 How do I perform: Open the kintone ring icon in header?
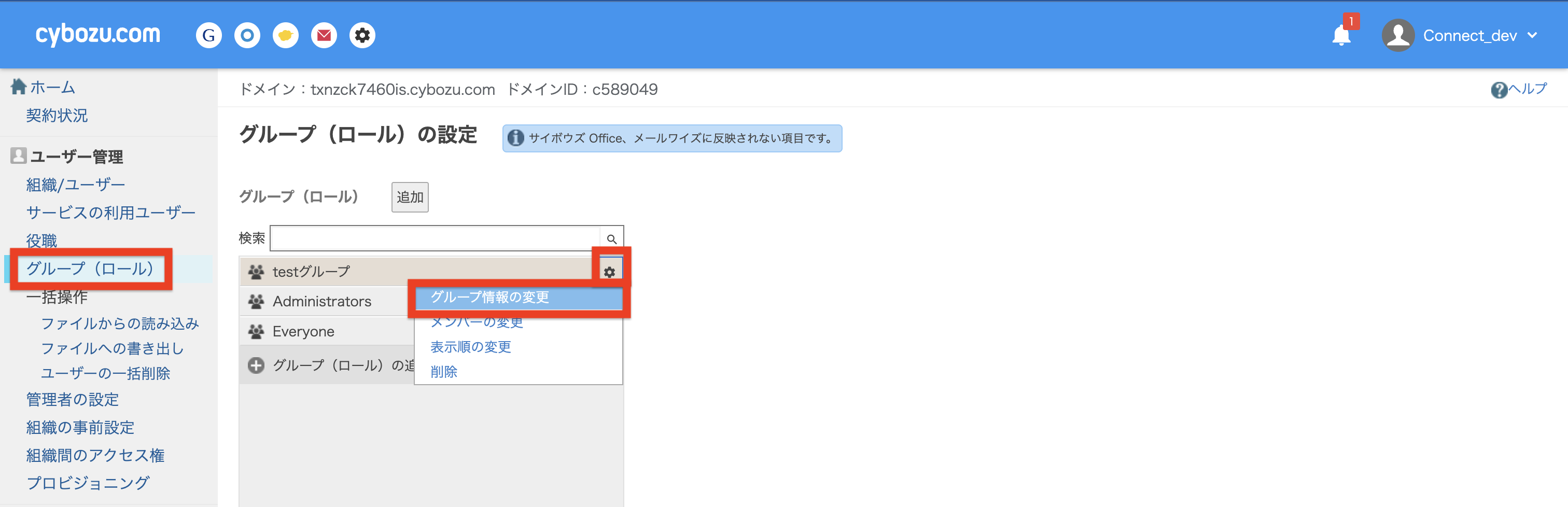tap(247, 36)
